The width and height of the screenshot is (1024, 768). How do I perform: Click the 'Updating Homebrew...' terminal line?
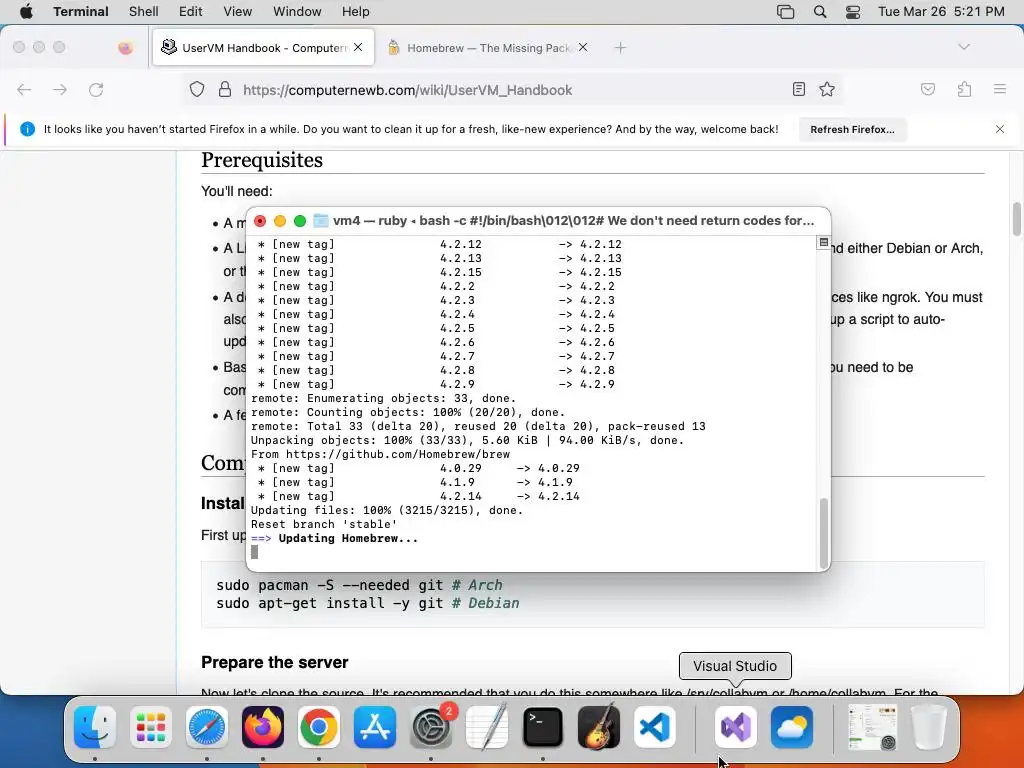(334, 539)
